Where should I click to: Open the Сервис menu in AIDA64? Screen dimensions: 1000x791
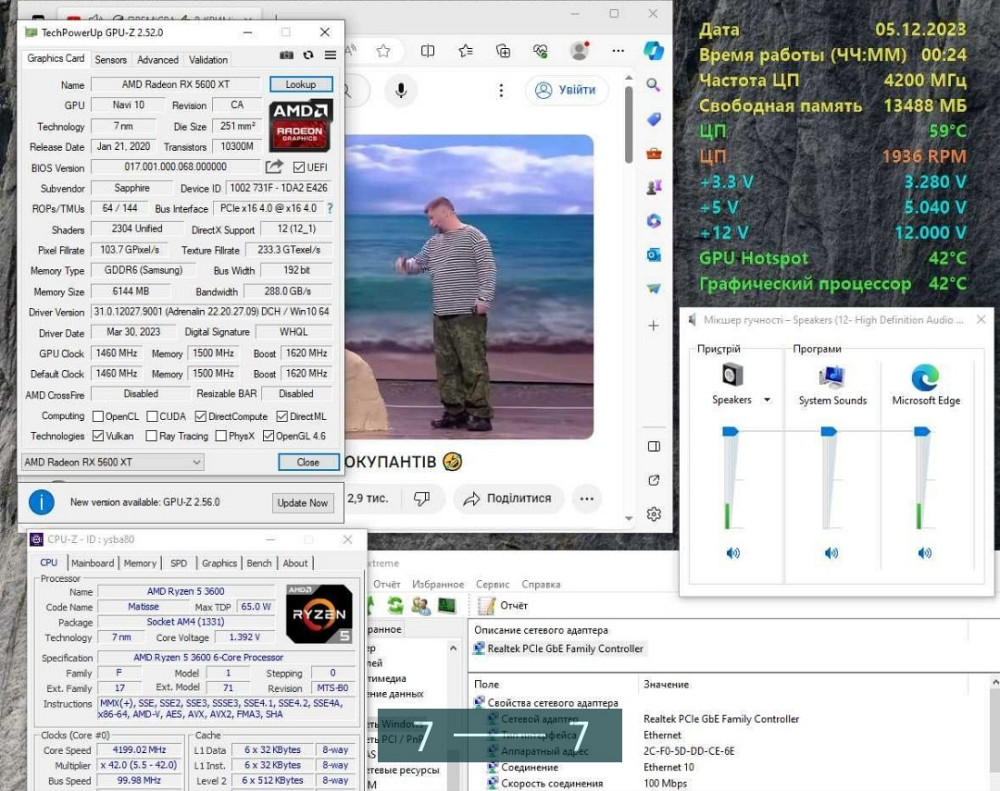click(x=493, y=584)
